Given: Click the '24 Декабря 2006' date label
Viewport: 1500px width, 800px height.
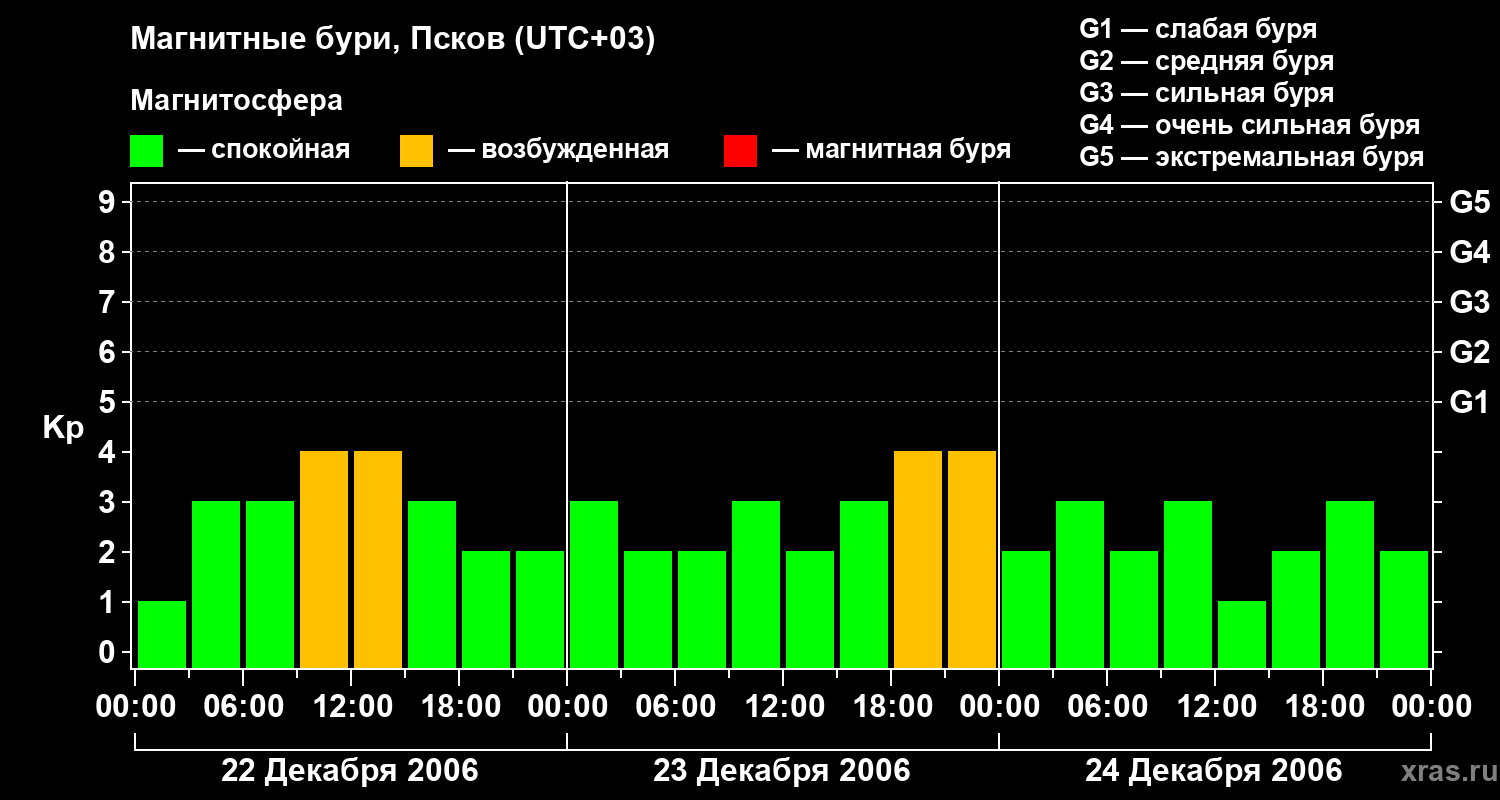Looking at the screenshot, I should click(1214, 771).
